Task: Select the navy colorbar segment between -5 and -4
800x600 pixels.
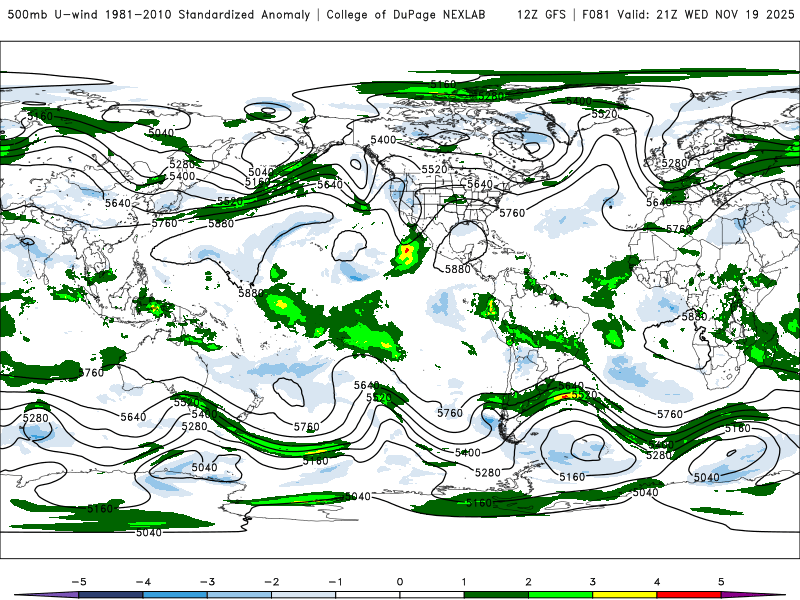Action: 111,595
